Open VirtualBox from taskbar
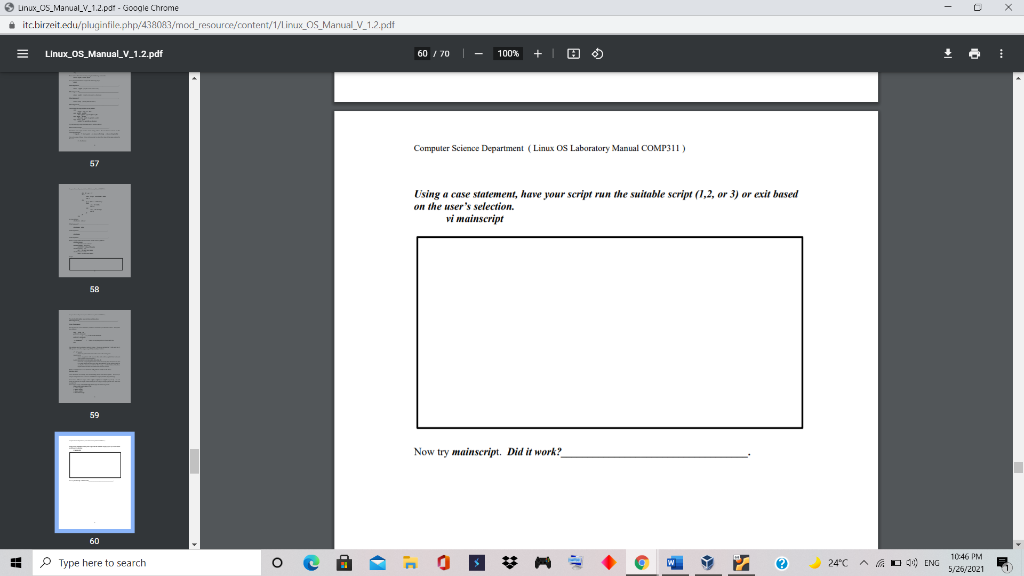Viewport: 1024px width, 576px height. (x=707, y=562)
